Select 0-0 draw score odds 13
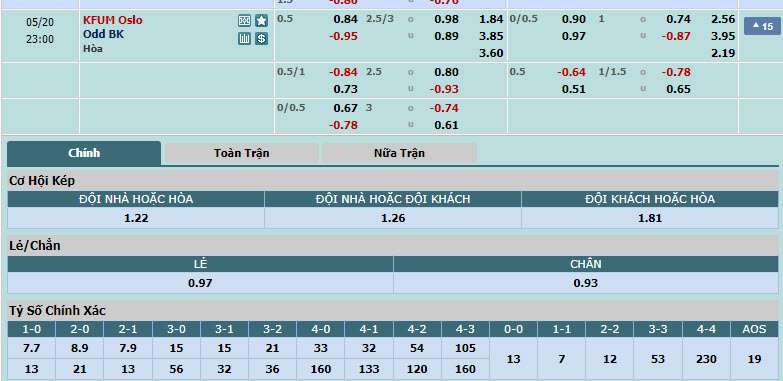783x381 pixels. (513, 359)
